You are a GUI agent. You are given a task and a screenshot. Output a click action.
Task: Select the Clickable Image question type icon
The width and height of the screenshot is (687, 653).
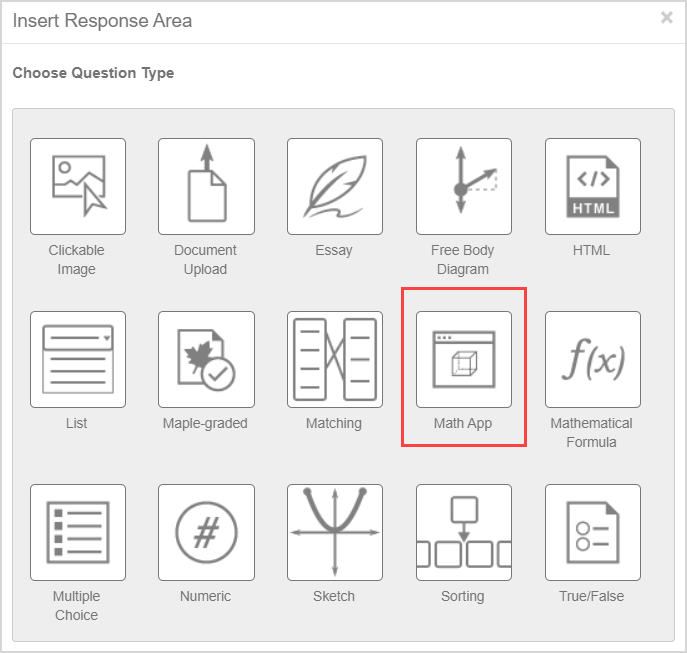tap(77, 186)
